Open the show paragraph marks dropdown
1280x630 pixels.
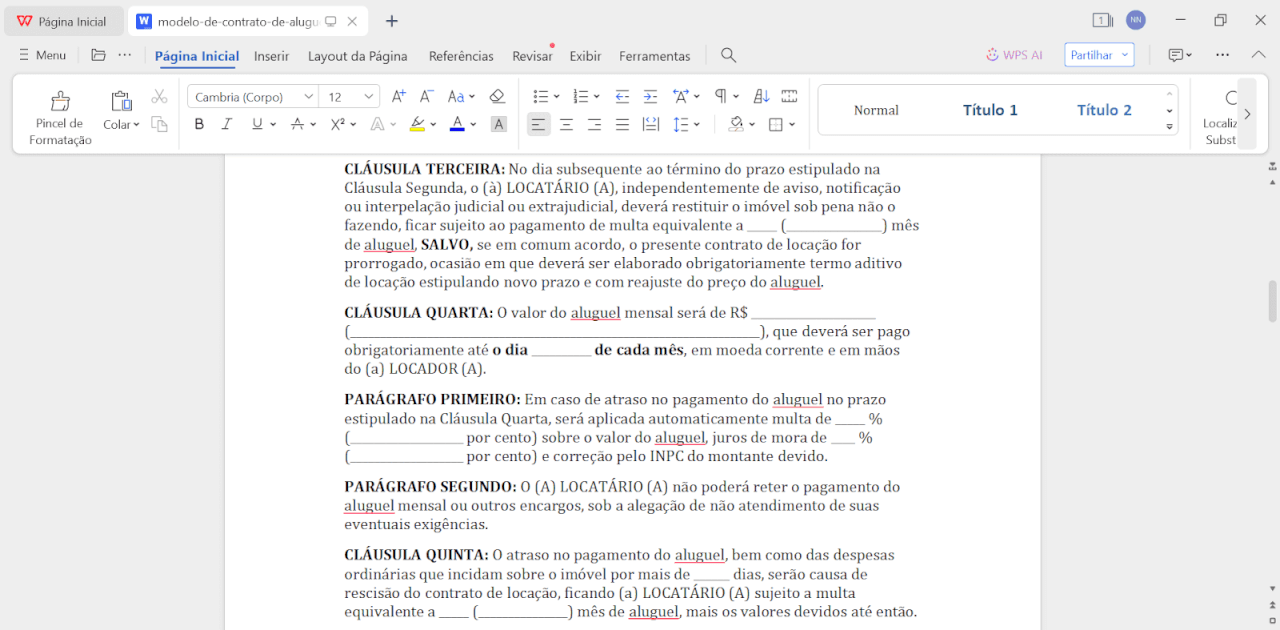coord(737,97)
